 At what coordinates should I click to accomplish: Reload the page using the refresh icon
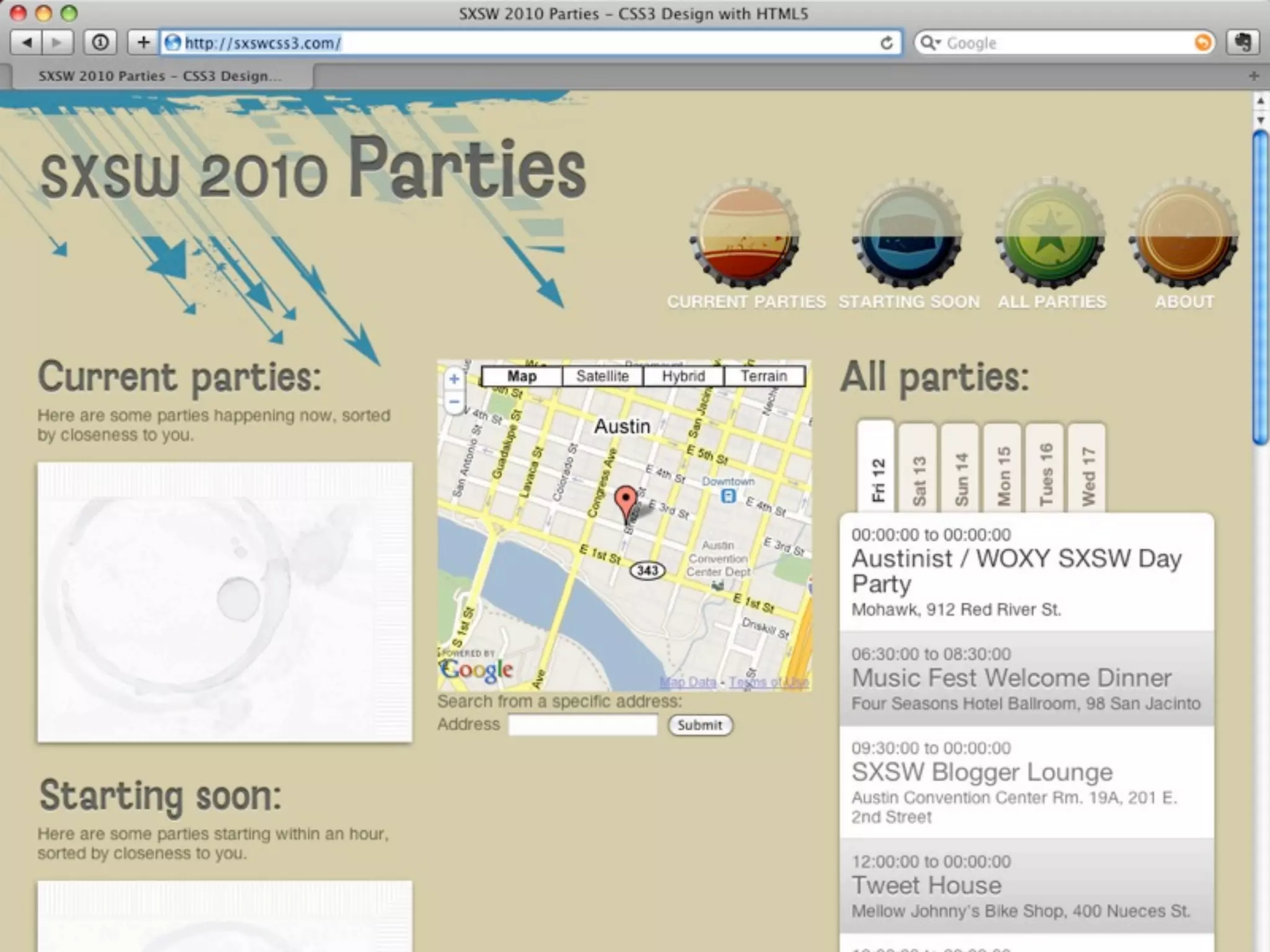[887, 43]
